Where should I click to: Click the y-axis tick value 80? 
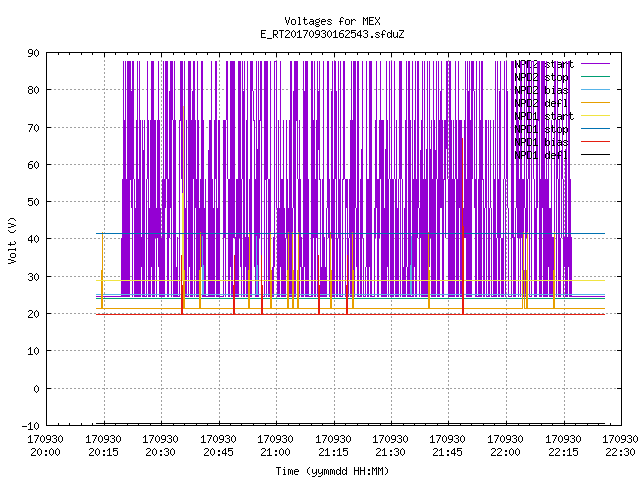tap(34, 90)
